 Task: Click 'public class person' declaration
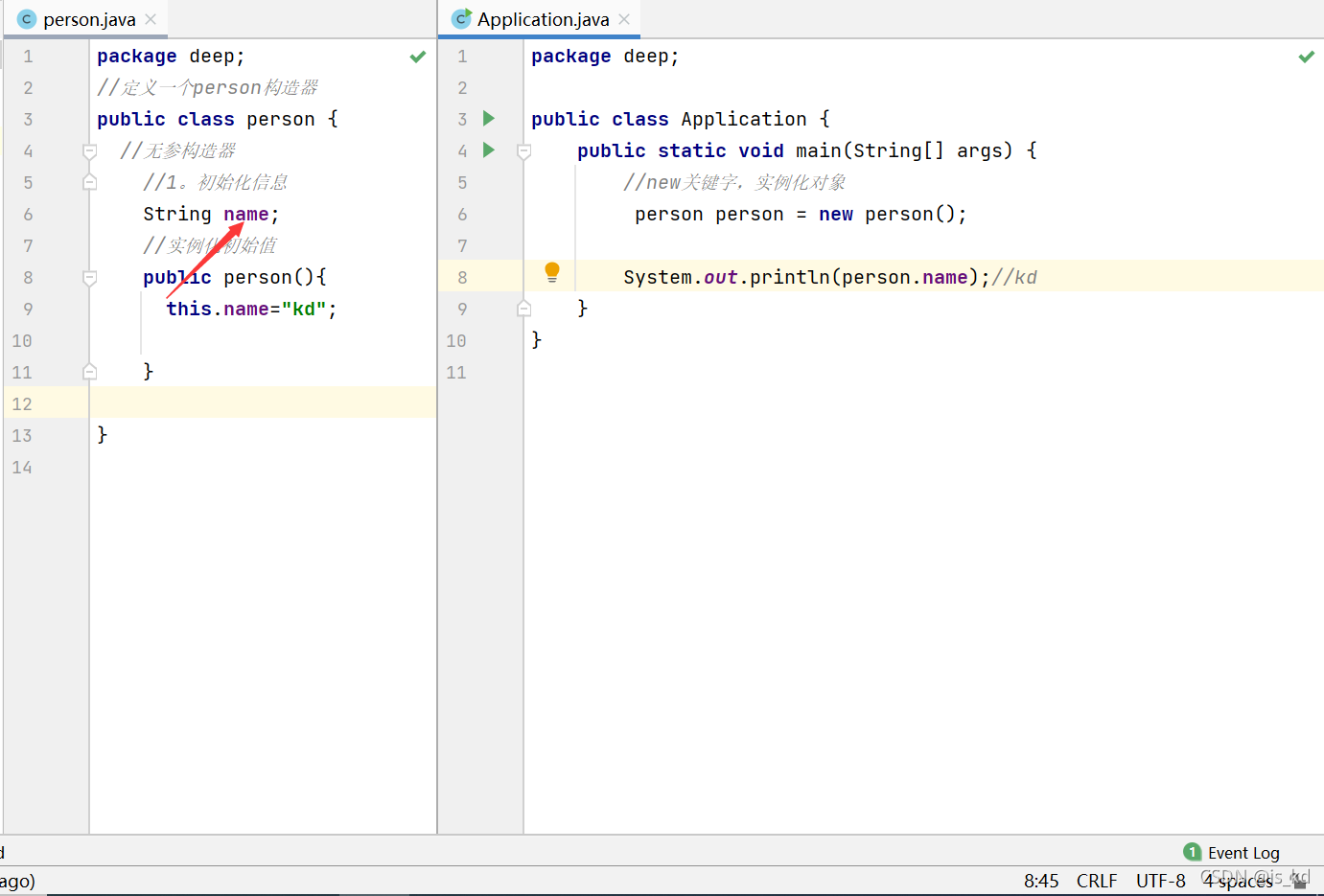(206, 119)
